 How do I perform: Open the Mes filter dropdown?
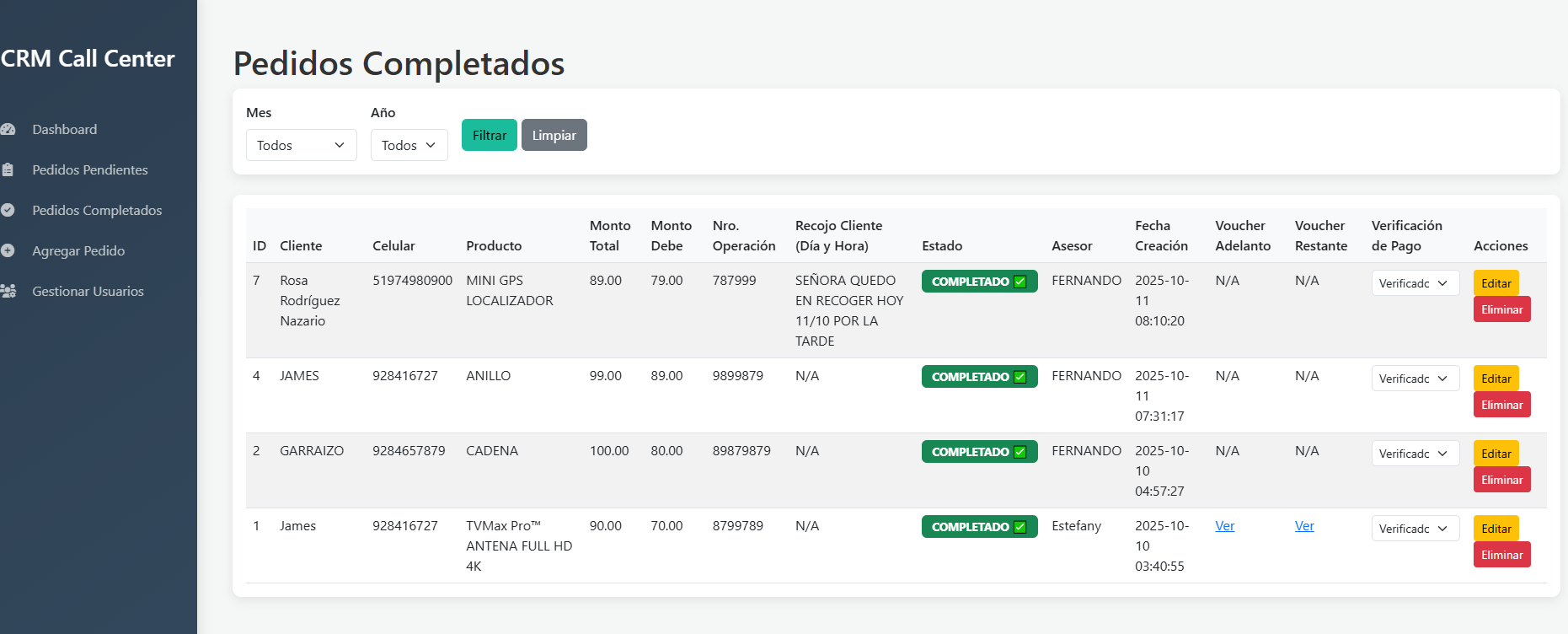[301, 145]
